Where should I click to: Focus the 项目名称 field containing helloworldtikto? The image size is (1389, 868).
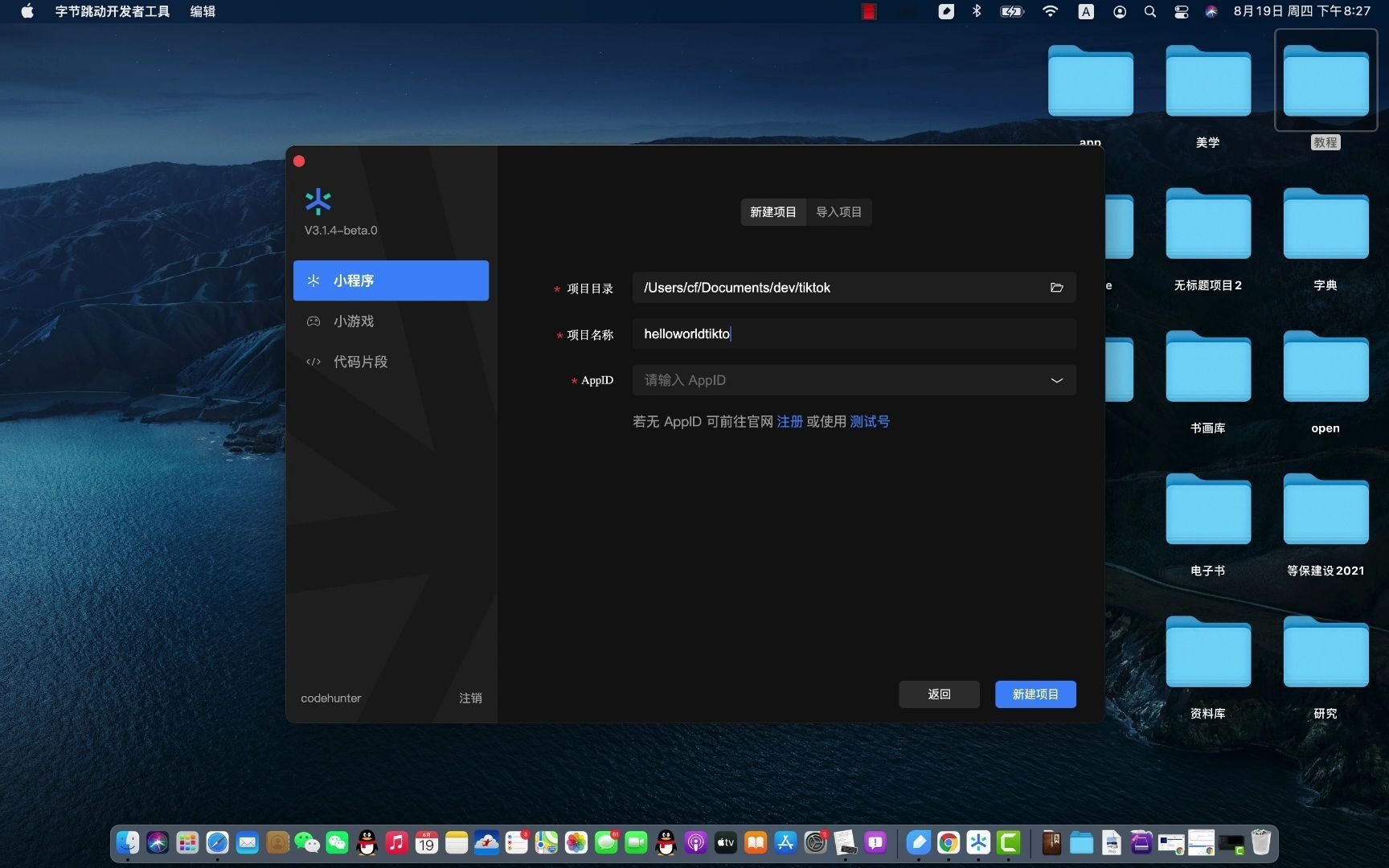tap(854, 334)
